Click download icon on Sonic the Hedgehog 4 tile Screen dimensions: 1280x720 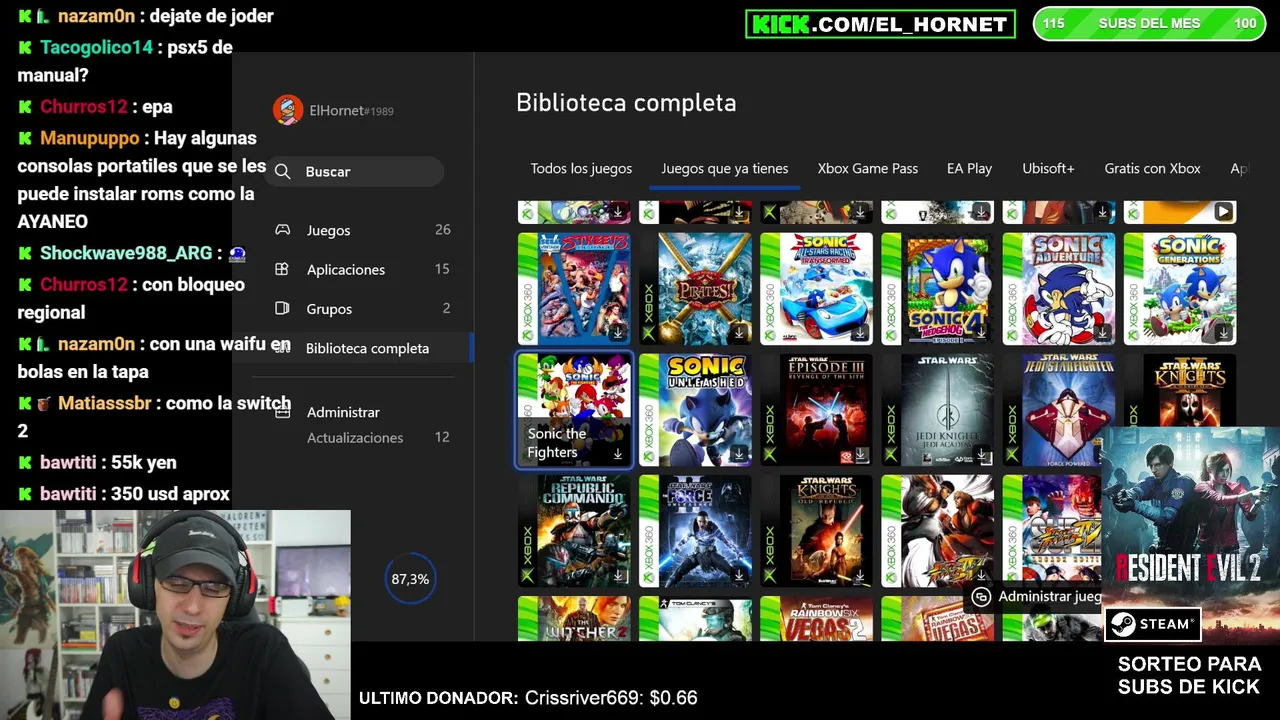981,333
